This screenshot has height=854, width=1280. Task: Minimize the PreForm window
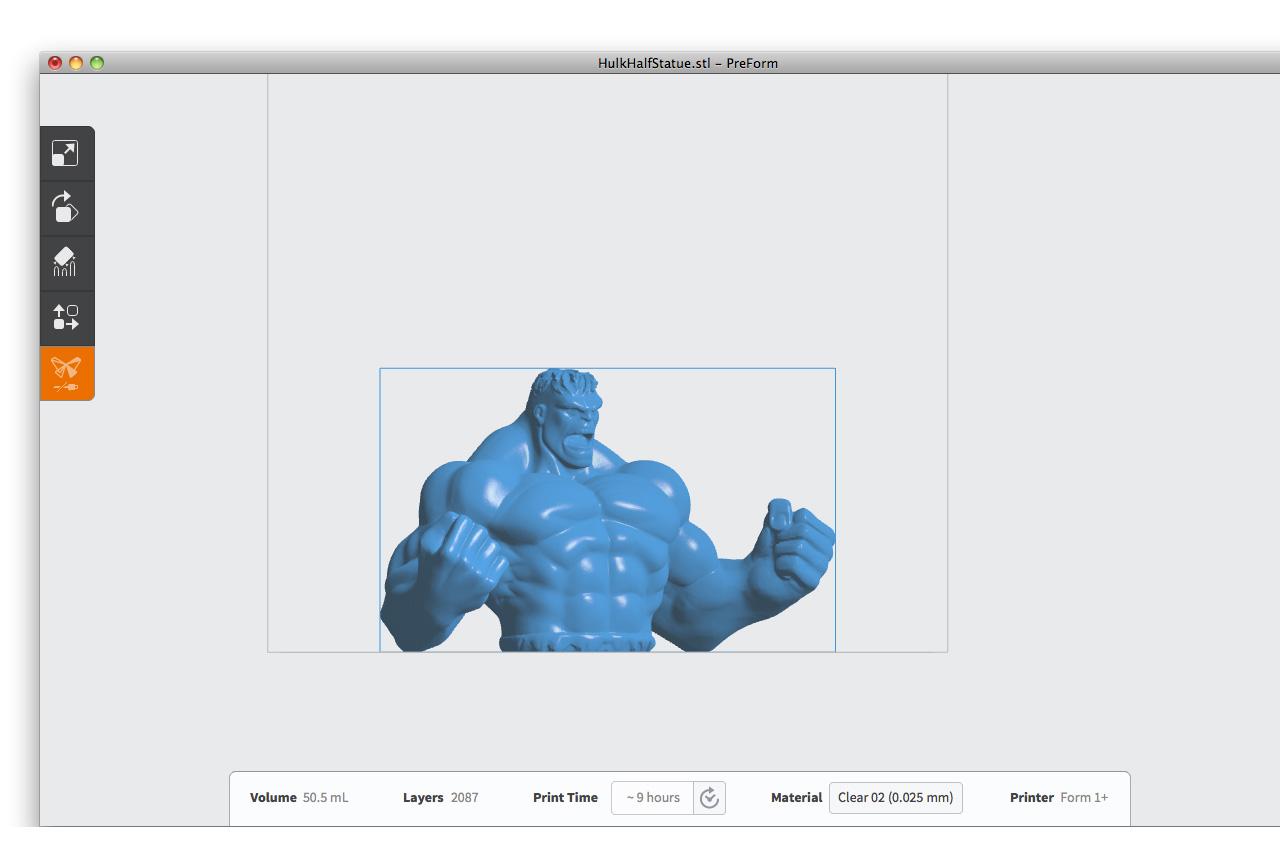76,63
